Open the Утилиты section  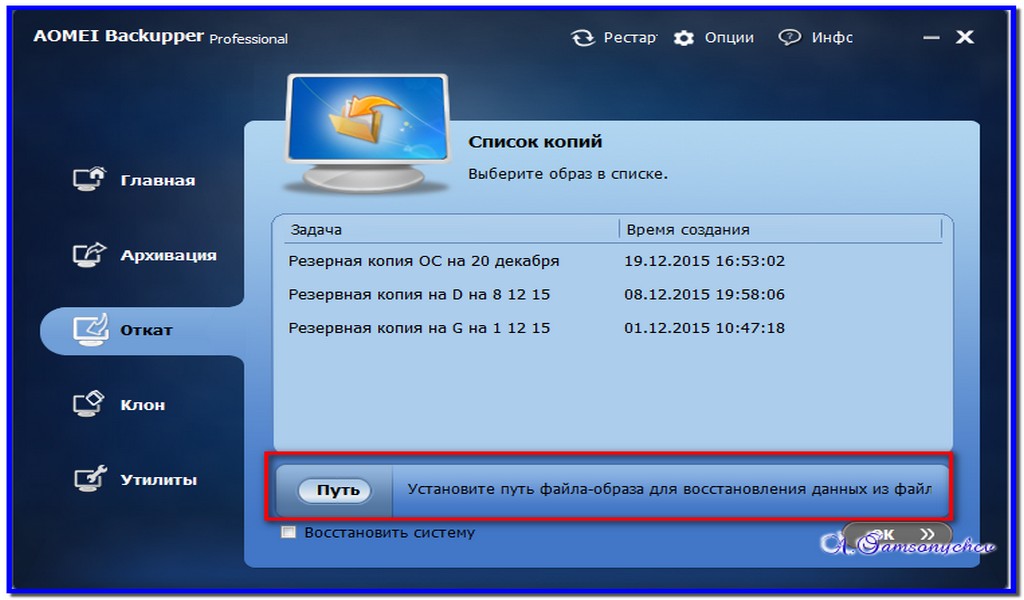click(158, 480)
